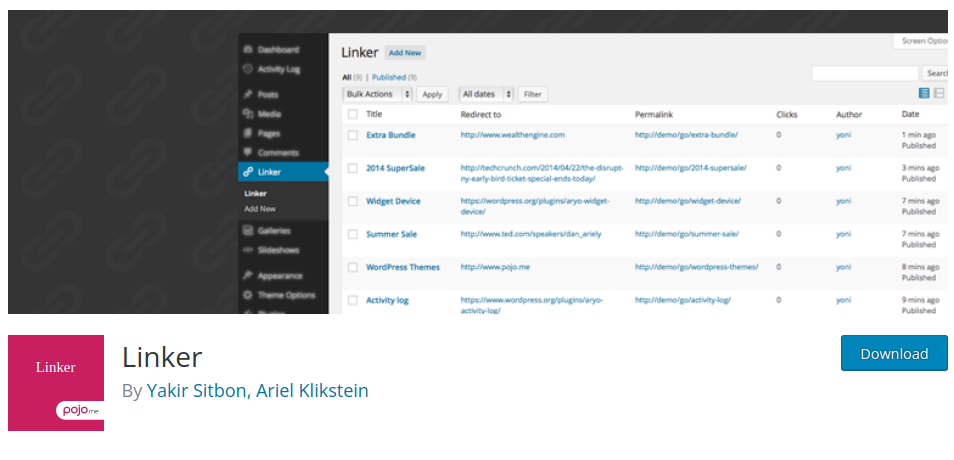This screenshot has height=460, width=954.
Task: Click the Linker chain icon in sidebar
Action: coord(248,172)
